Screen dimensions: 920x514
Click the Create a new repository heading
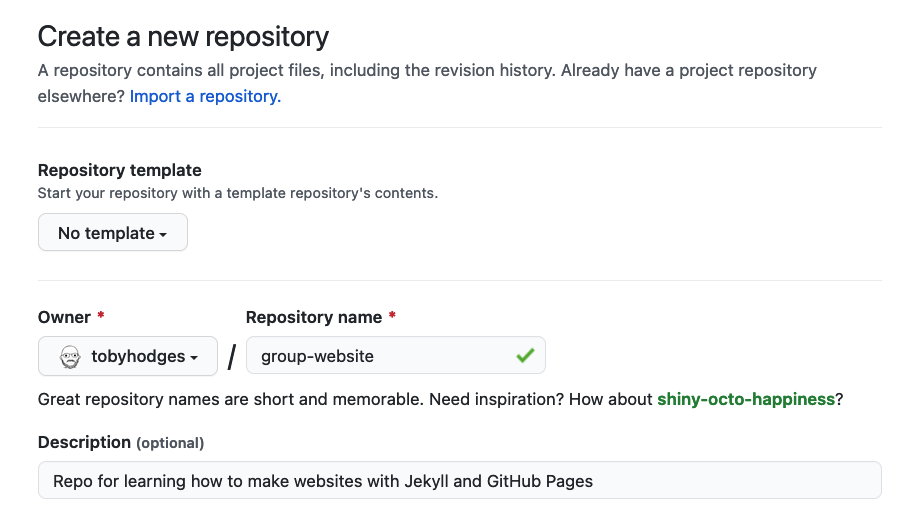[184, 36]
